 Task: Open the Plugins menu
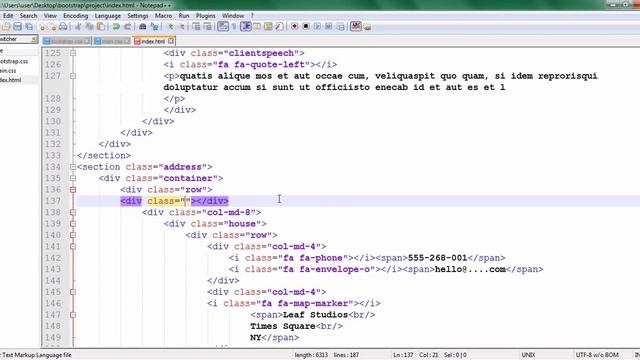tap(205, 16)
